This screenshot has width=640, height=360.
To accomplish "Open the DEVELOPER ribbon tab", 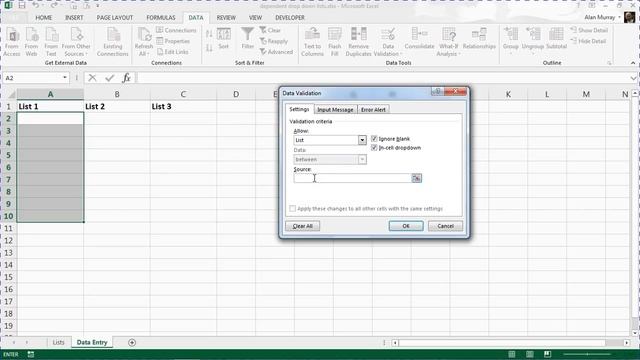I will pos(290,18).
